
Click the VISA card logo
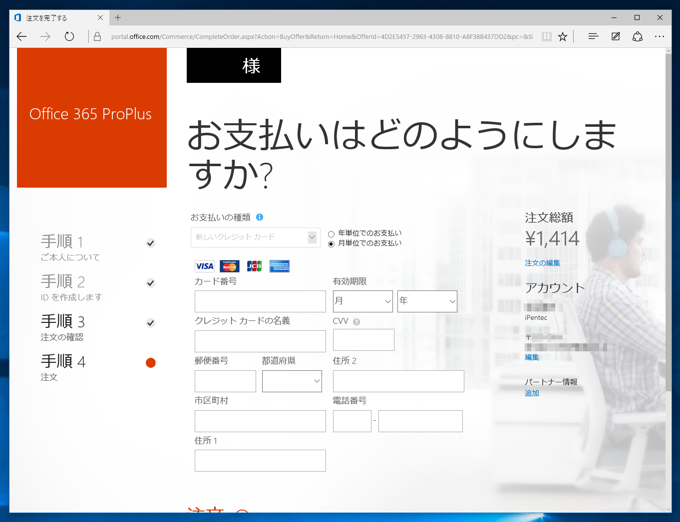(204, 266)
